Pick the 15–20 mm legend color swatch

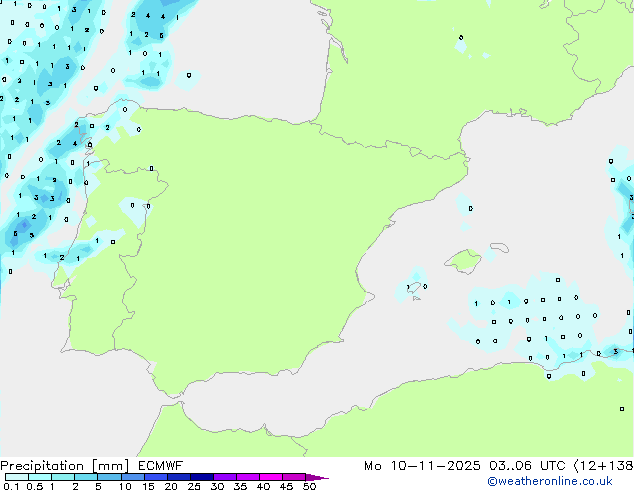click(x=155, y=477)
